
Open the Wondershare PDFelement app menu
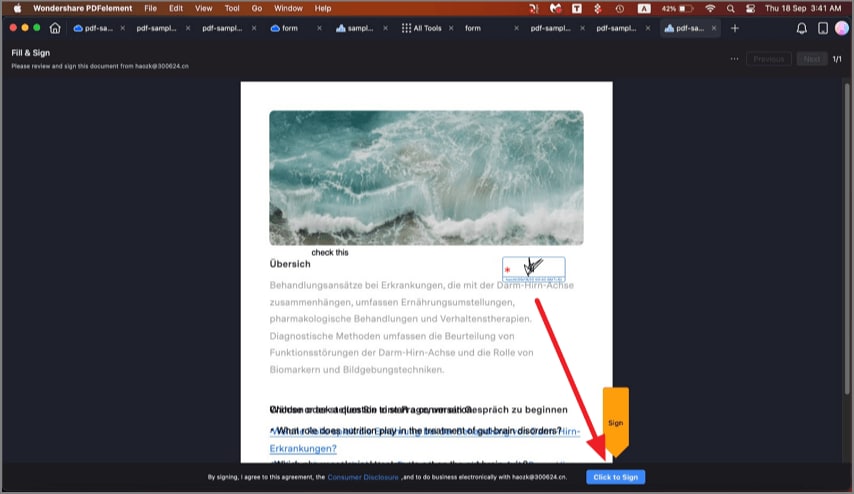[x=82, y=8]
